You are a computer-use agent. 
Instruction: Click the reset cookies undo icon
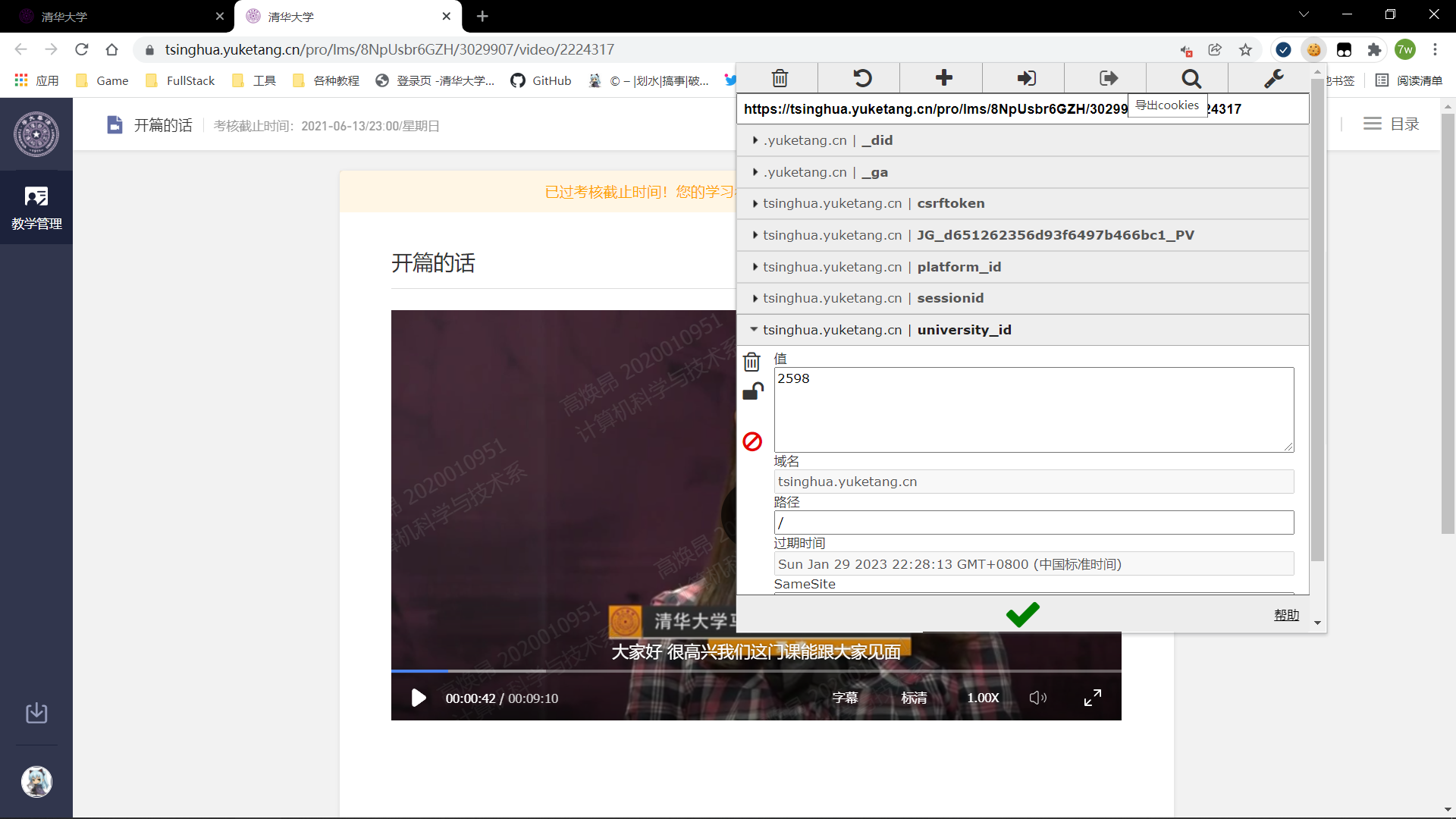(x=862, y=78)
